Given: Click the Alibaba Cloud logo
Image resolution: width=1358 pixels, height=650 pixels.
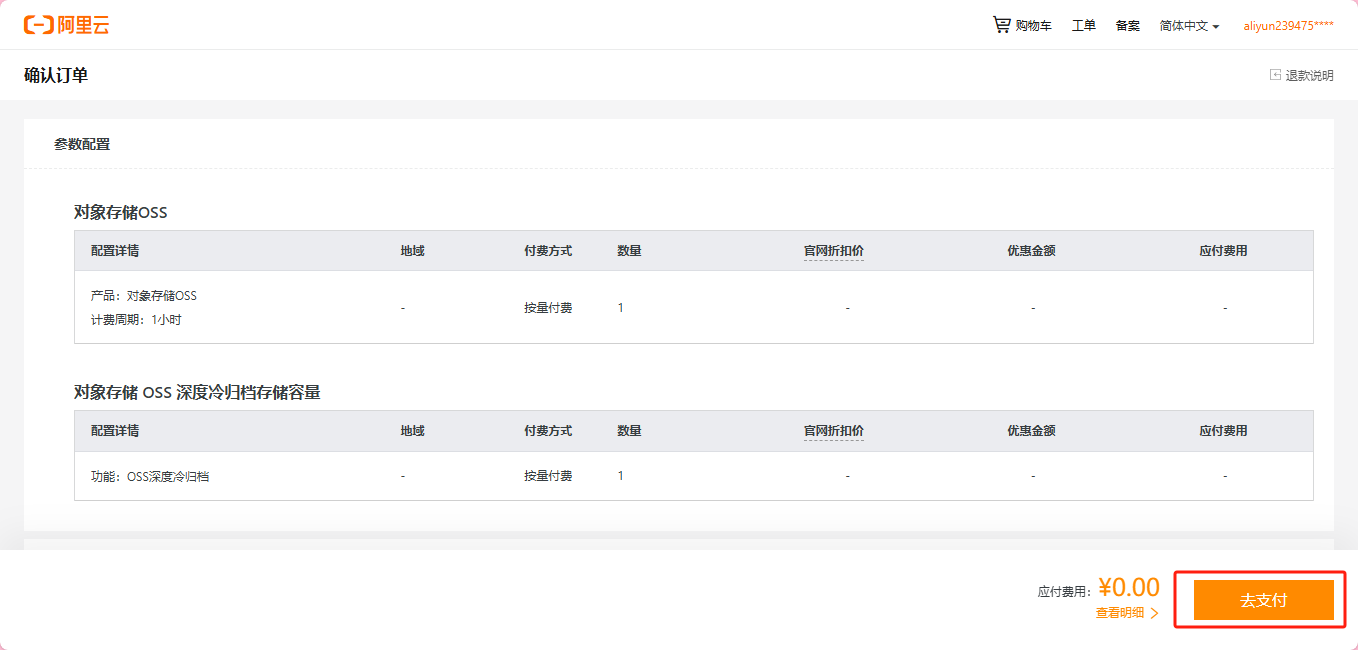Looking at the screenshot, I should coord(67,25).
